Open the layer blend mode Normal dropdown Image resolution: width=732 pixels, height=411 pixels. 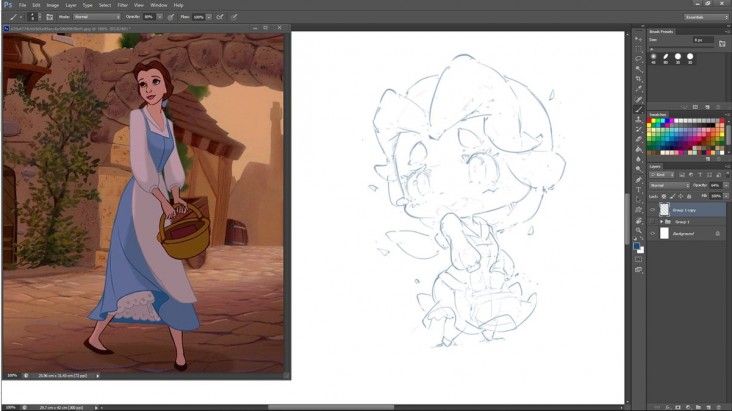(x=670, y=185)
